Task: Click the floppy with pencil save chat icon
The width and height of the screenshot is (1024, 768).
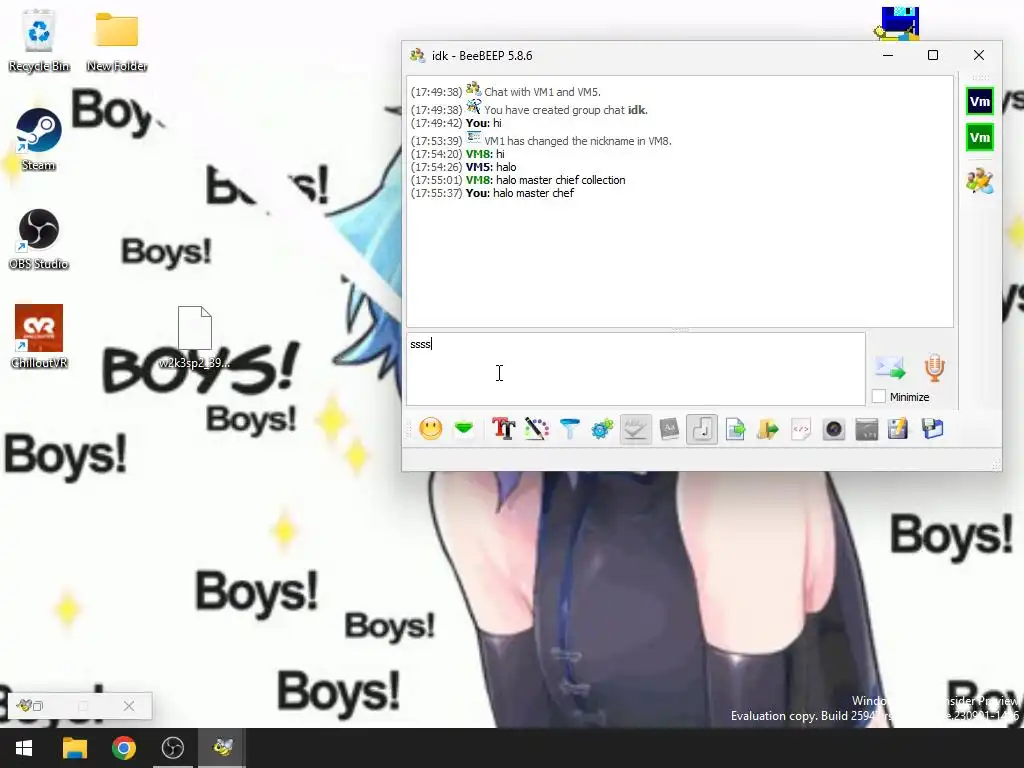Action: [x=899, y=429]
